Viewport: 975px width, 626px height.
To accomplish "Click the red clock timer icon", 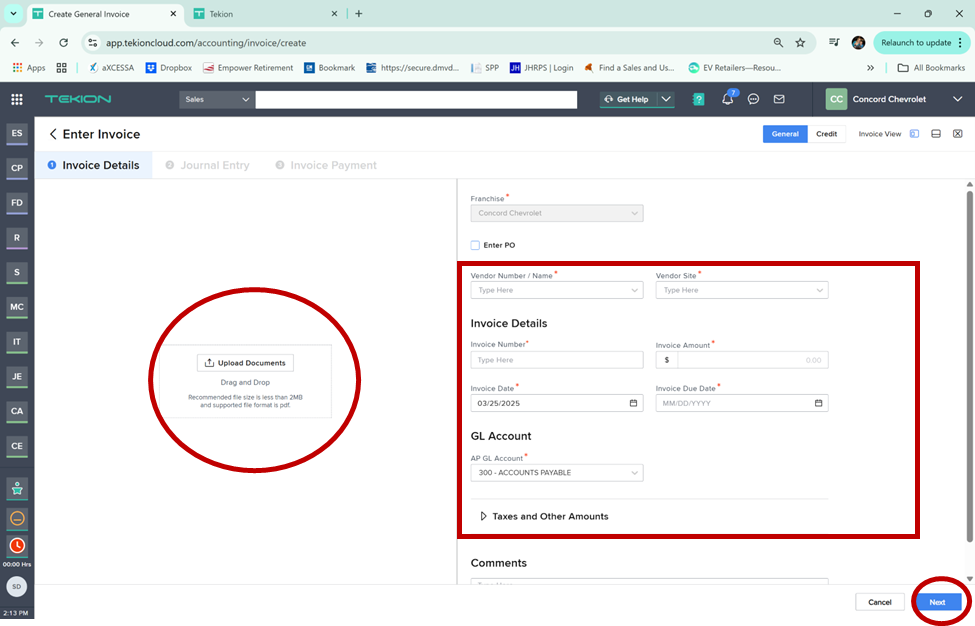I will [x=17, y=546].
